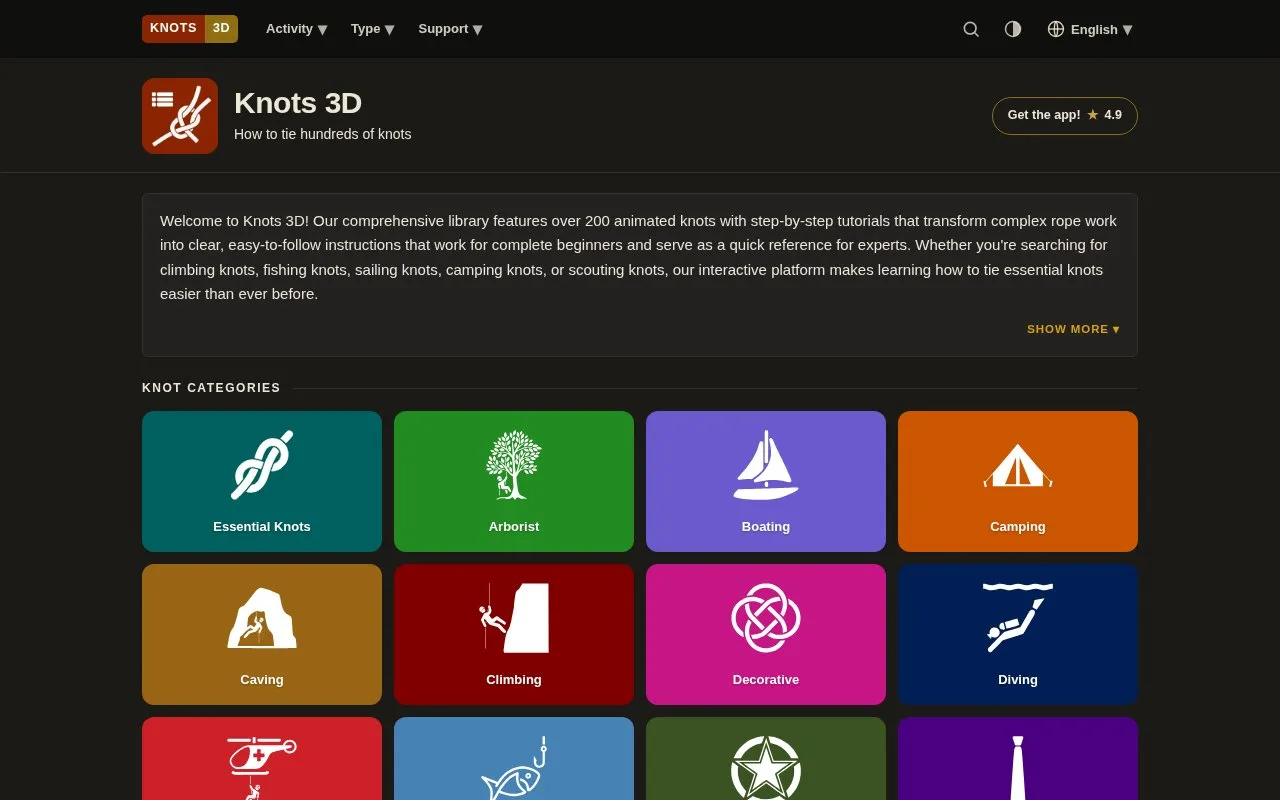Click the KNOT CATEGORIES heading
The width and height of the screenshot is (1280, 800).
coord(211,388)
